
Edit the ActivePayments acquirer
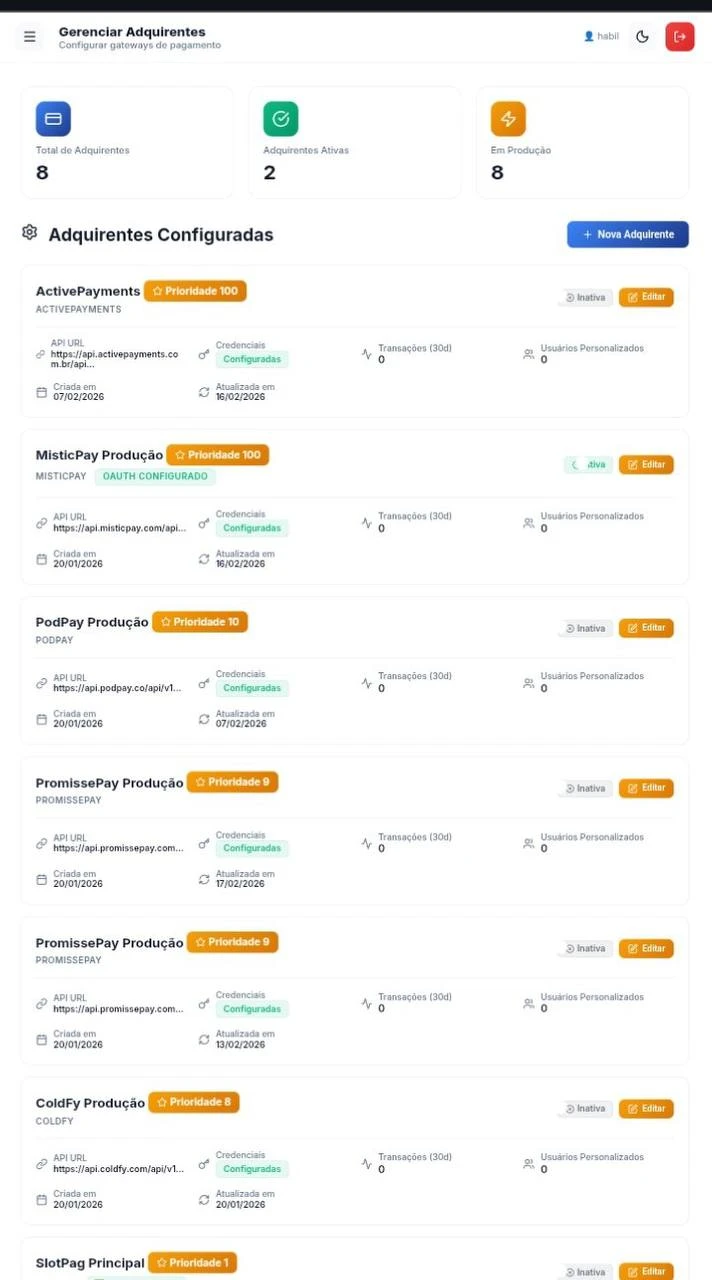click(x=646, y=297)
